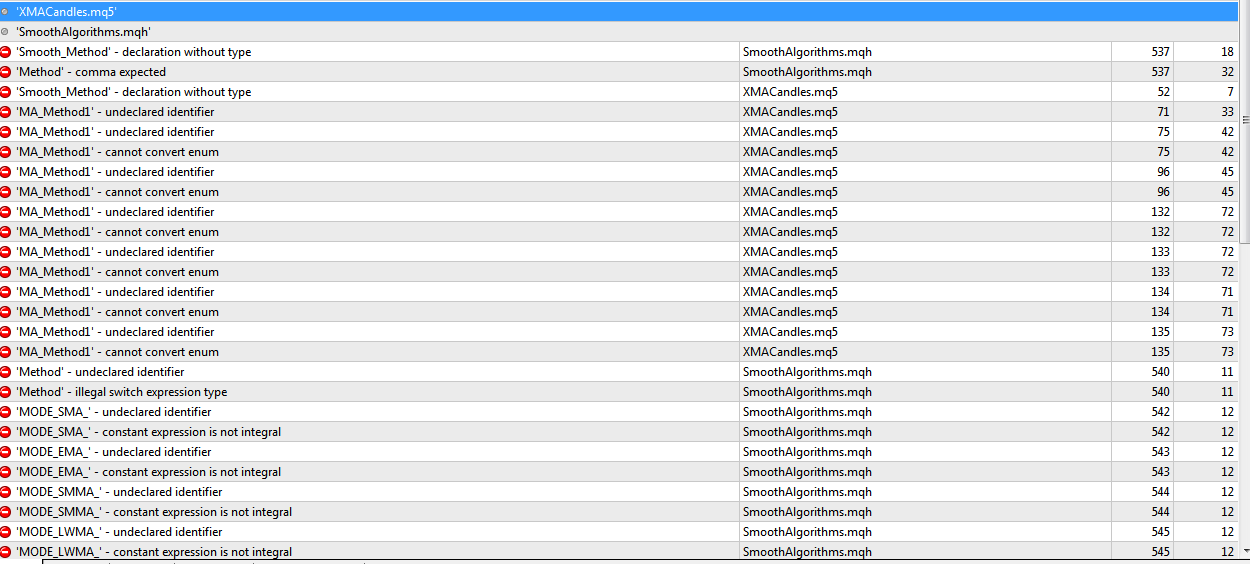
Task: Click 'SmoothAlgorithms.mqh' file cell in comma expected row
Action: pos(807,71)
